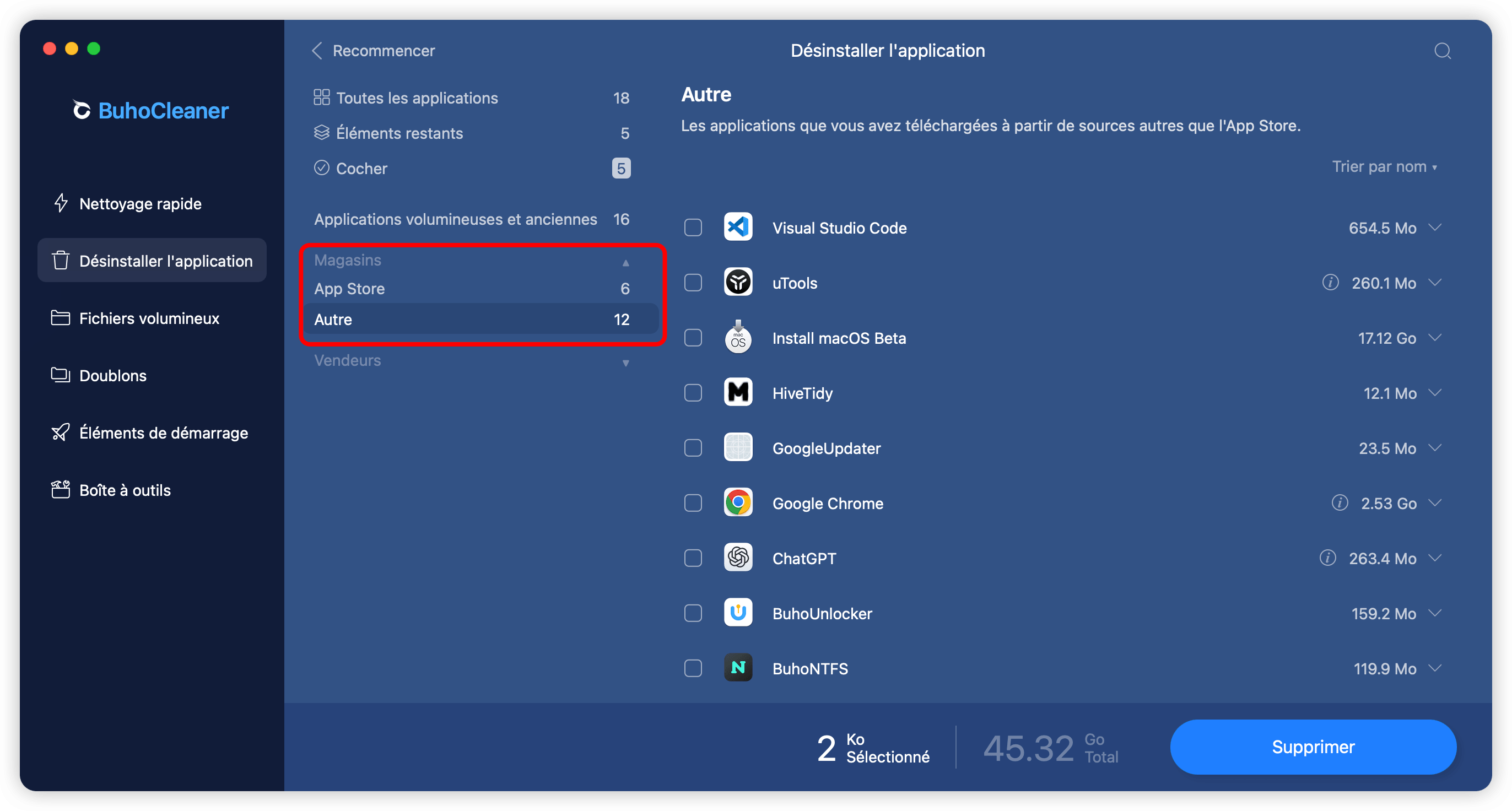Screen dimensions: 1512x811
Task: Expand BuhoNTFS details chevron
Action: click(1434, 668)
